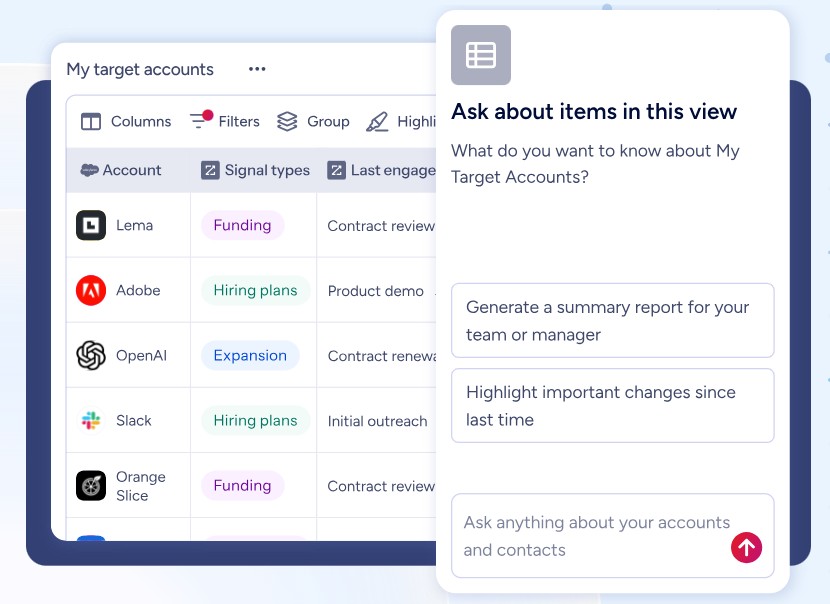This screenshot has height=604, width=830.
Task: Select the OpenAI account name
Action: tap(141, 356)
